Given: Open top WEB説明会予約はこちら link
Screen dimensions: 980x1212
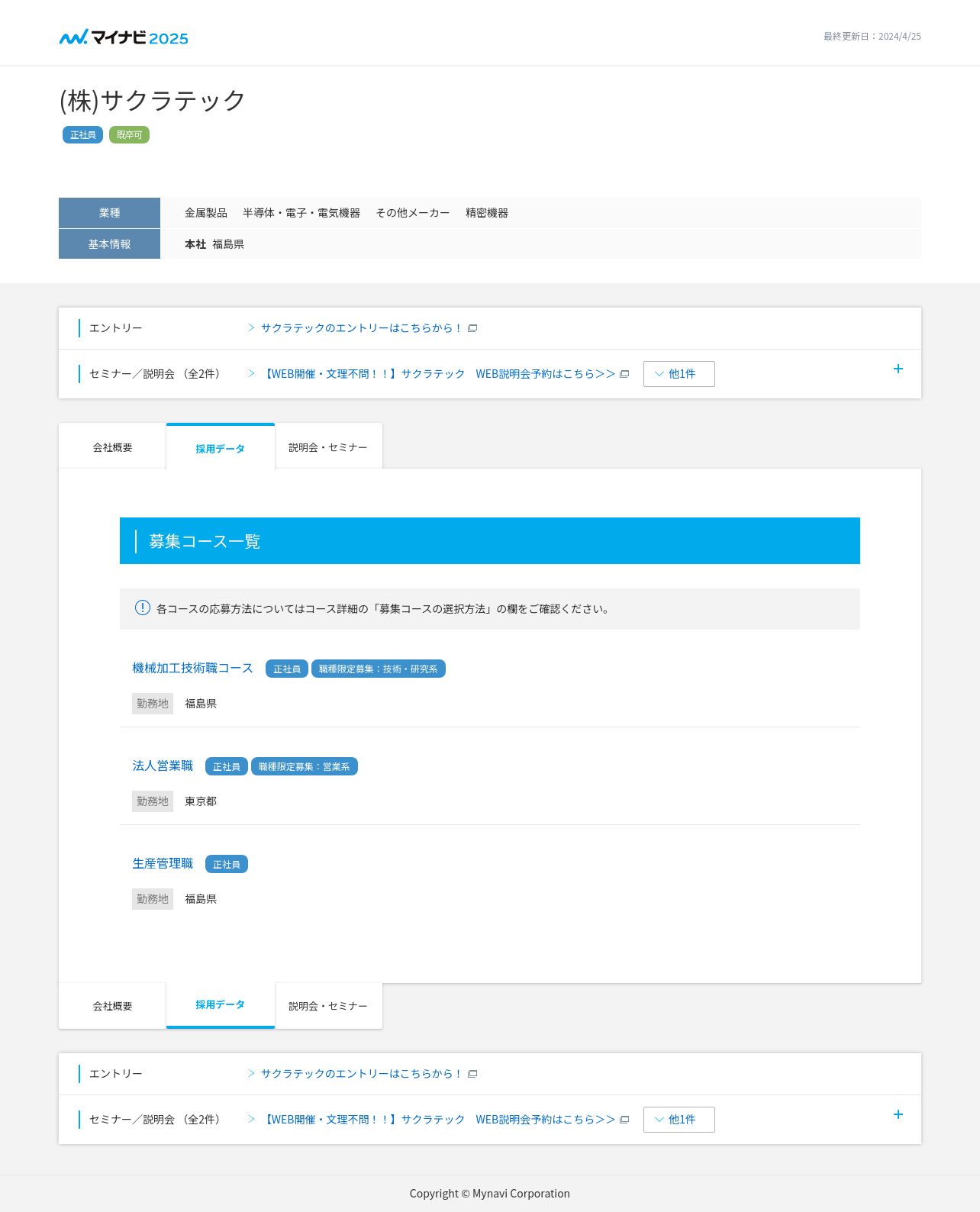Looking at the screenshot, I should coord(439,374).
